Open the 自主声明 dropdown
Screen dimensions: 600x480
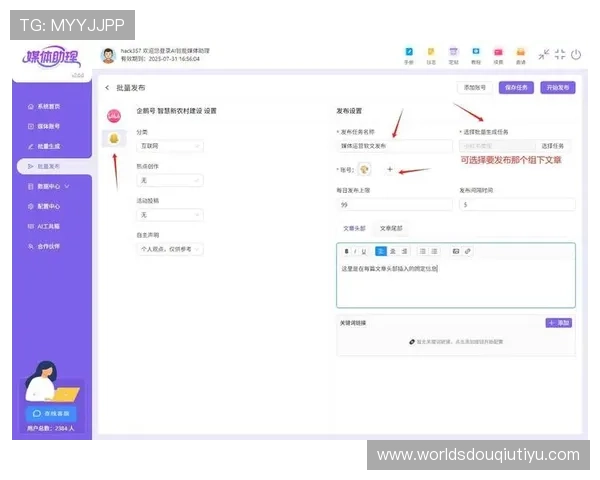pyautogui.click(x=170, y=249)
